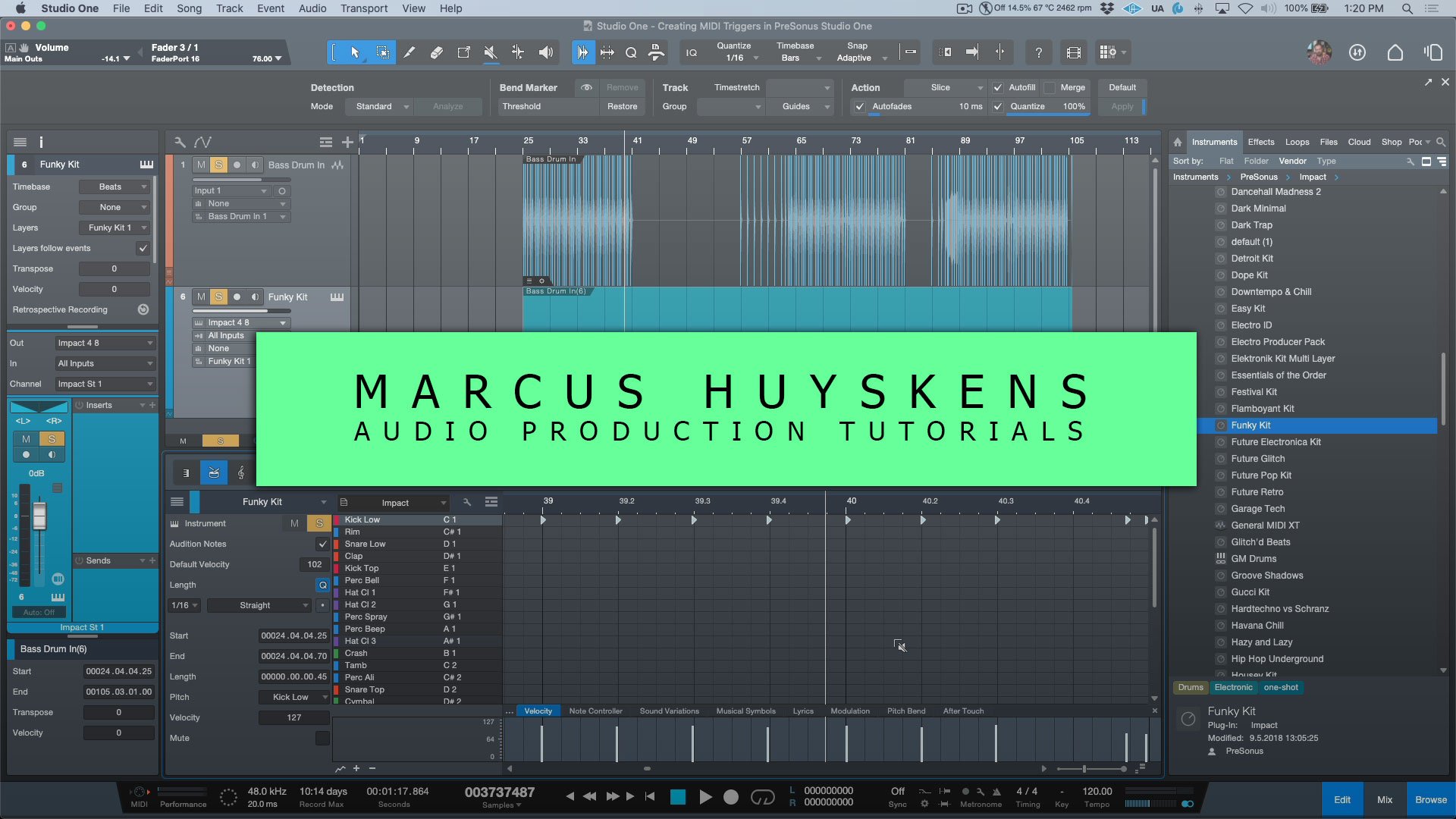Open the drum editor view icon
The image size is (1456, 819).
click(214, 472)
